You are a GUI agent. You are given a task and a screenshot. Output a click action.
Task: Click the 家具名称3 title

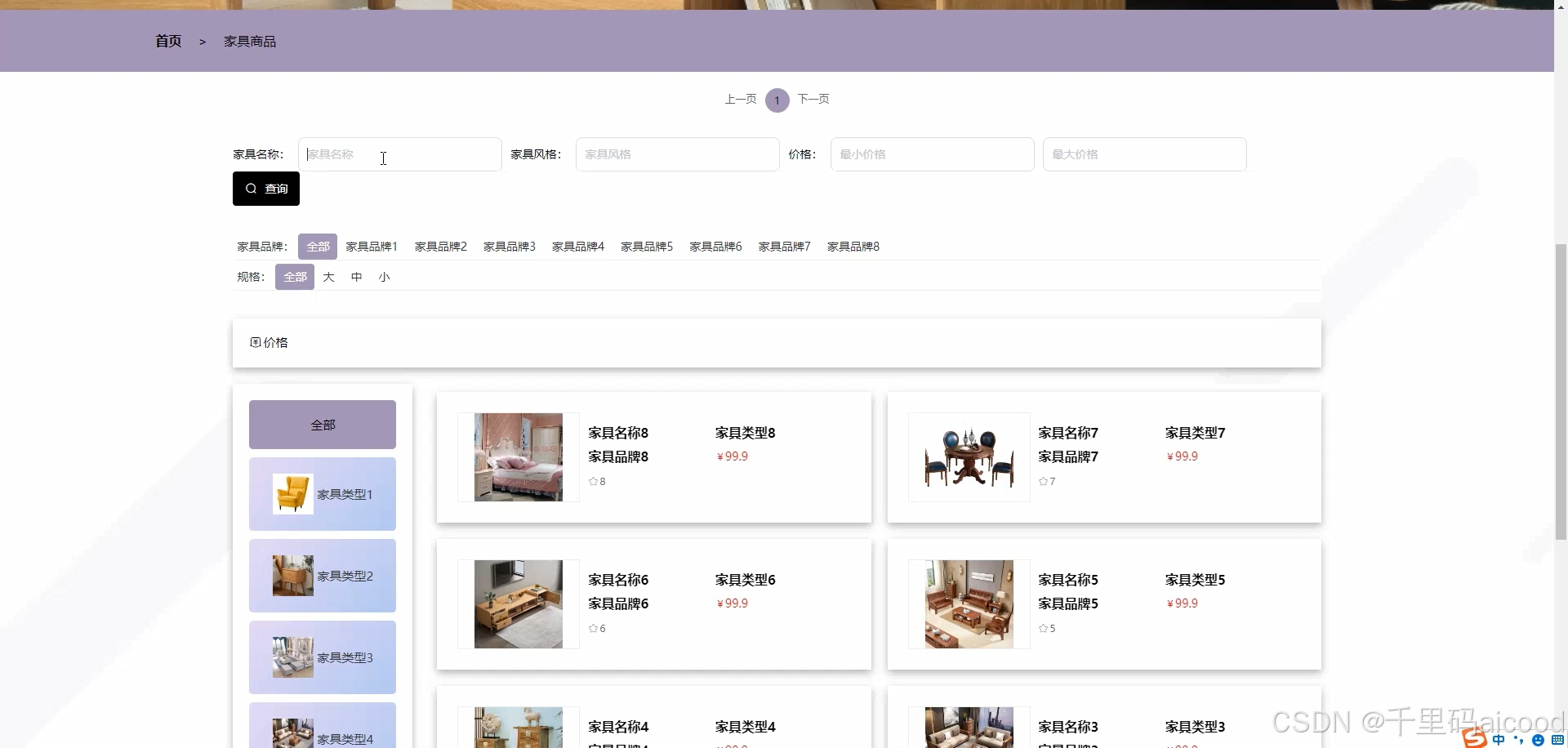click(x=1068, y=727)
